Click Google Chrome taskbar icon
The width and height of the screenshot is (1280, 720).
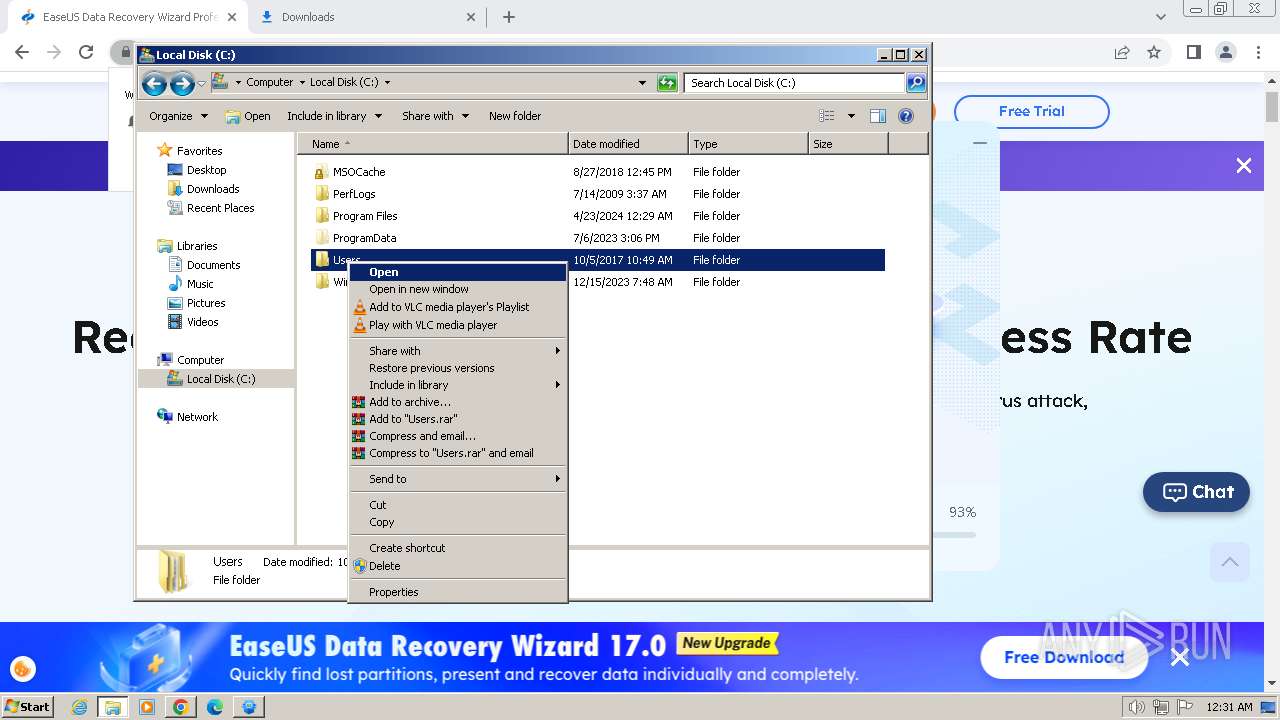tap(181, 707)
